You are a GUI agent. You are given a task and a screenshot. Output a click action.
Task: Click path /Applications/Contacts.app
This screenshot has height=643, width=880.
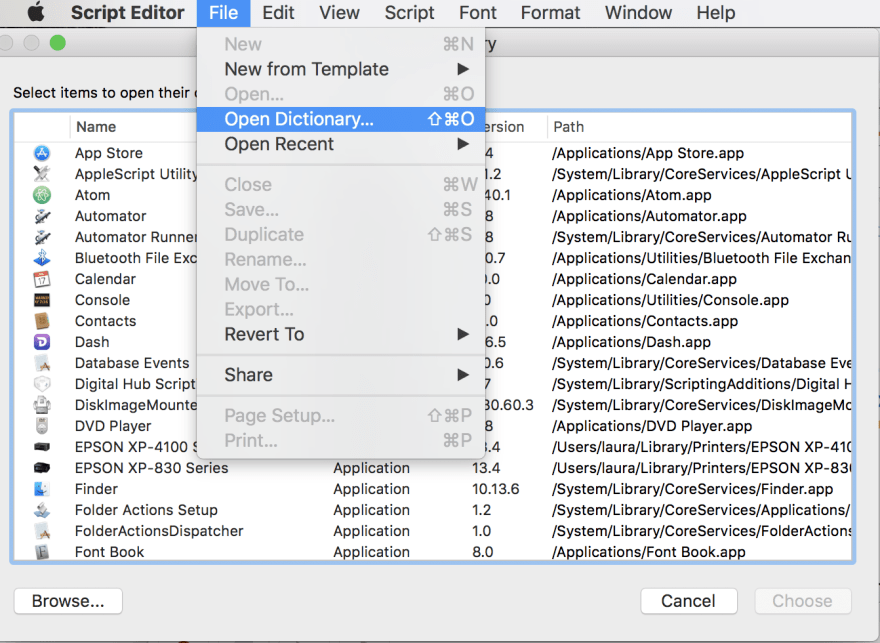point(645,321)
